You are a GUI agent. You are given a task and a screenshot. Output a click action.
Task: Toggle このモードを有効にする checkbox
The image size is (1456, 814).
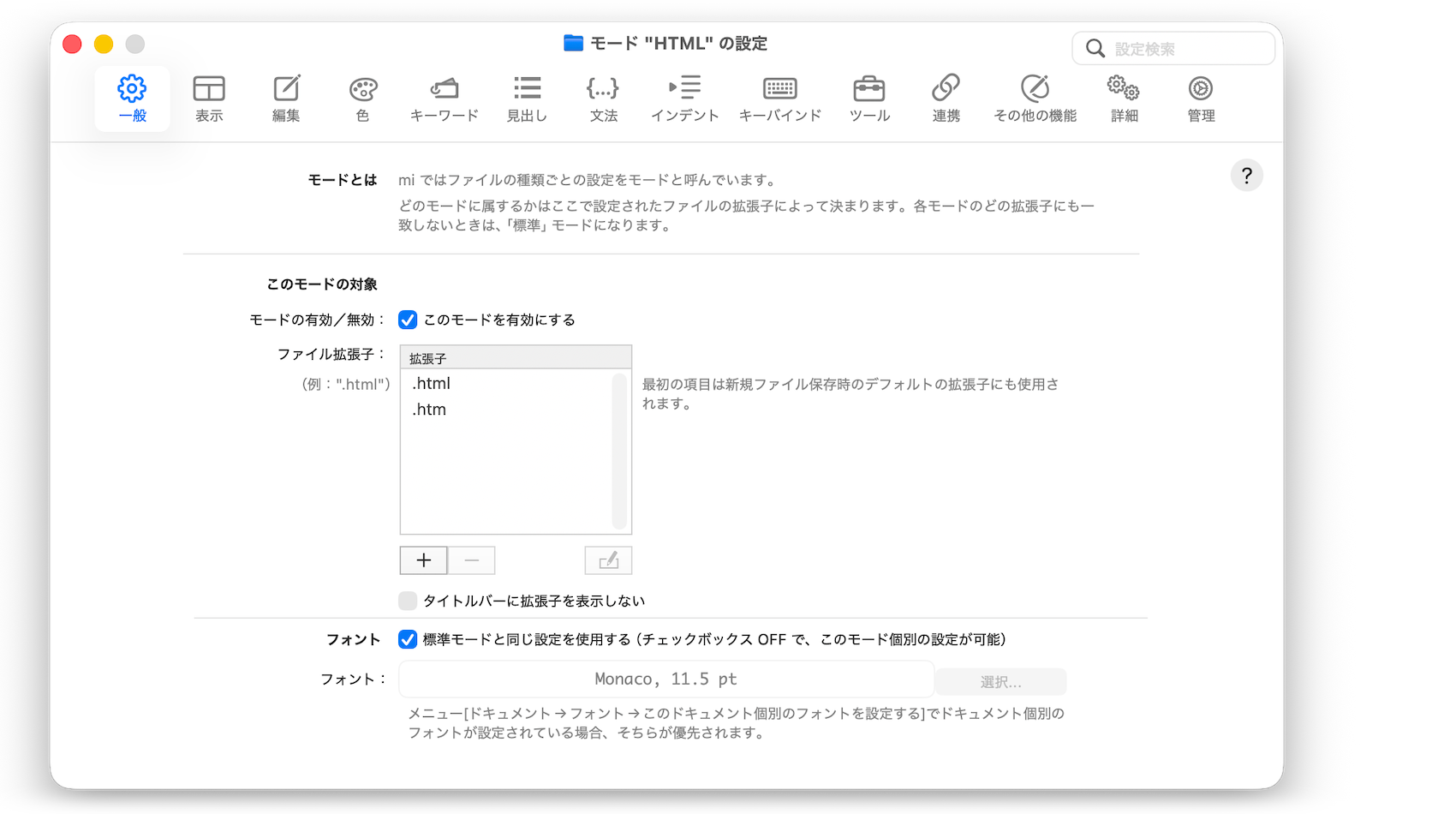pyautogui.click(x=408, y=320)
